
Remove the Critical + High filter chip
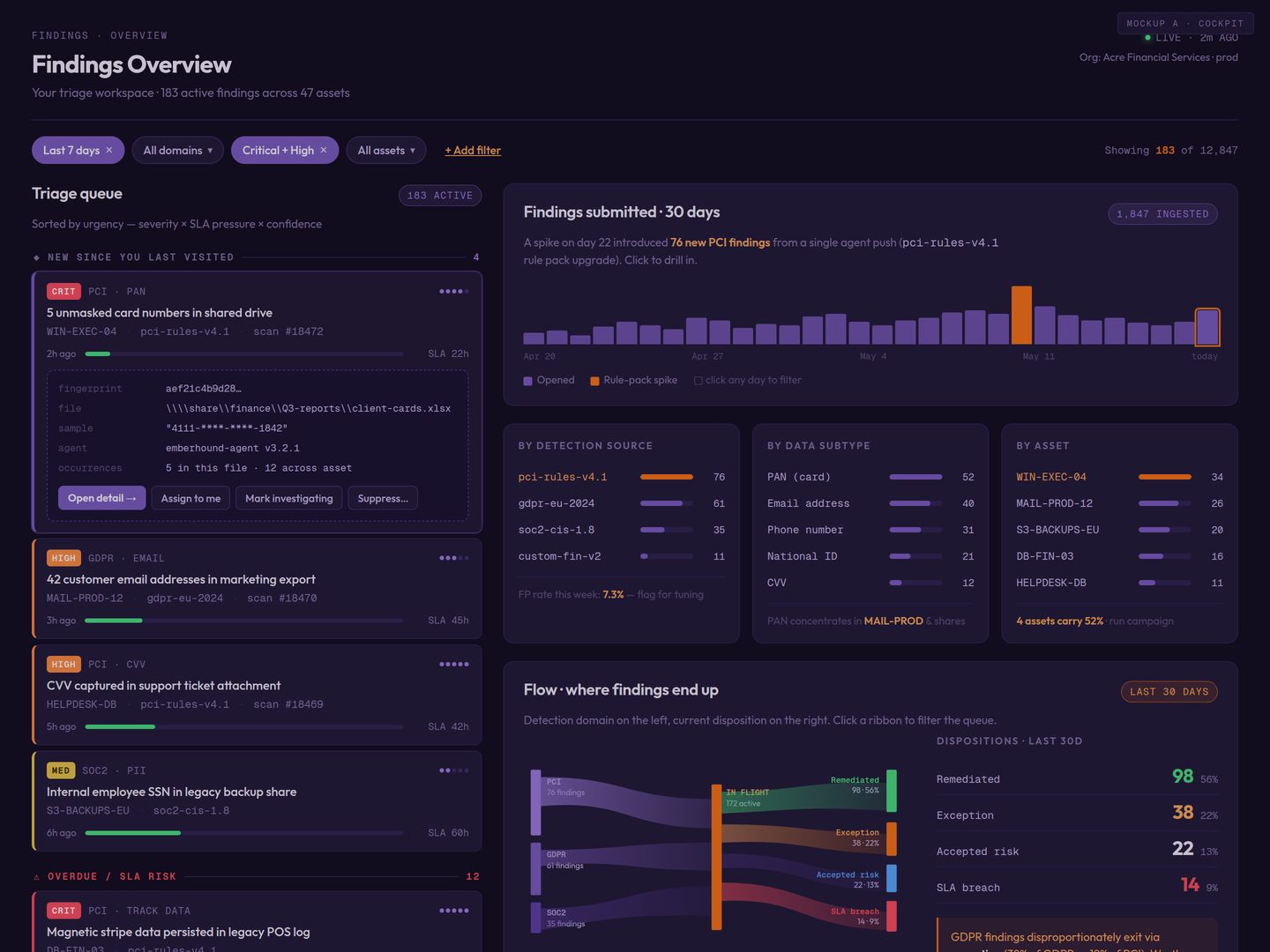tap(324, 151)
